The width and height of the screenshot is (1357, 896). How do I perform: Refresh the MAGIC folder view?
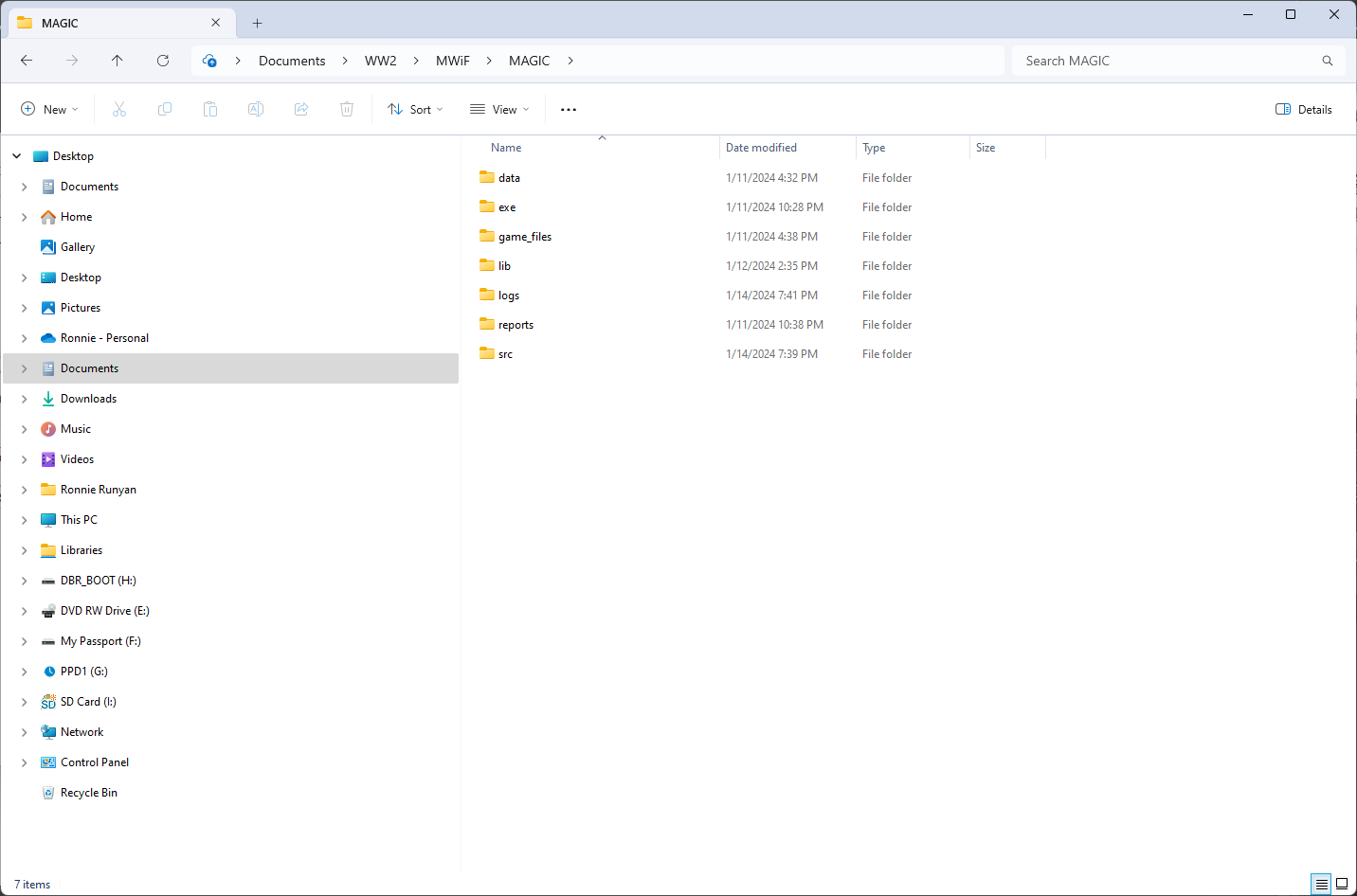pos(163,61)
